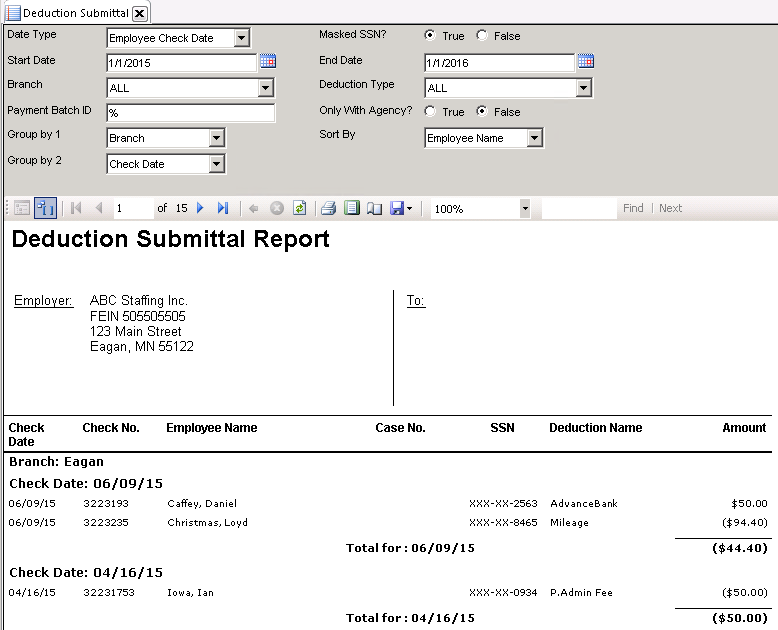Click the P.Admin Fee deduction name
The width and height of the screenshot is (778, 630).
tap(581, 592)
